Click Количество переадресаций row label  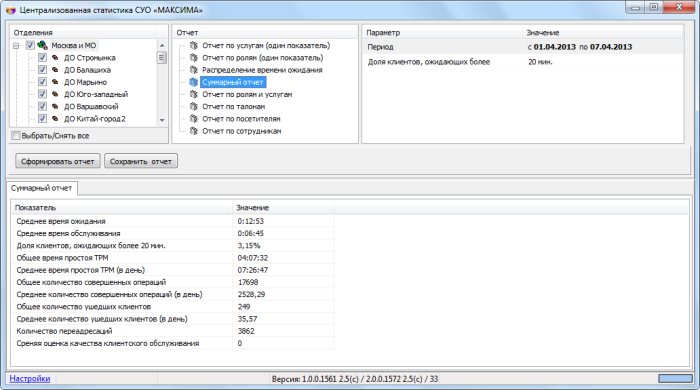point(64,331)
